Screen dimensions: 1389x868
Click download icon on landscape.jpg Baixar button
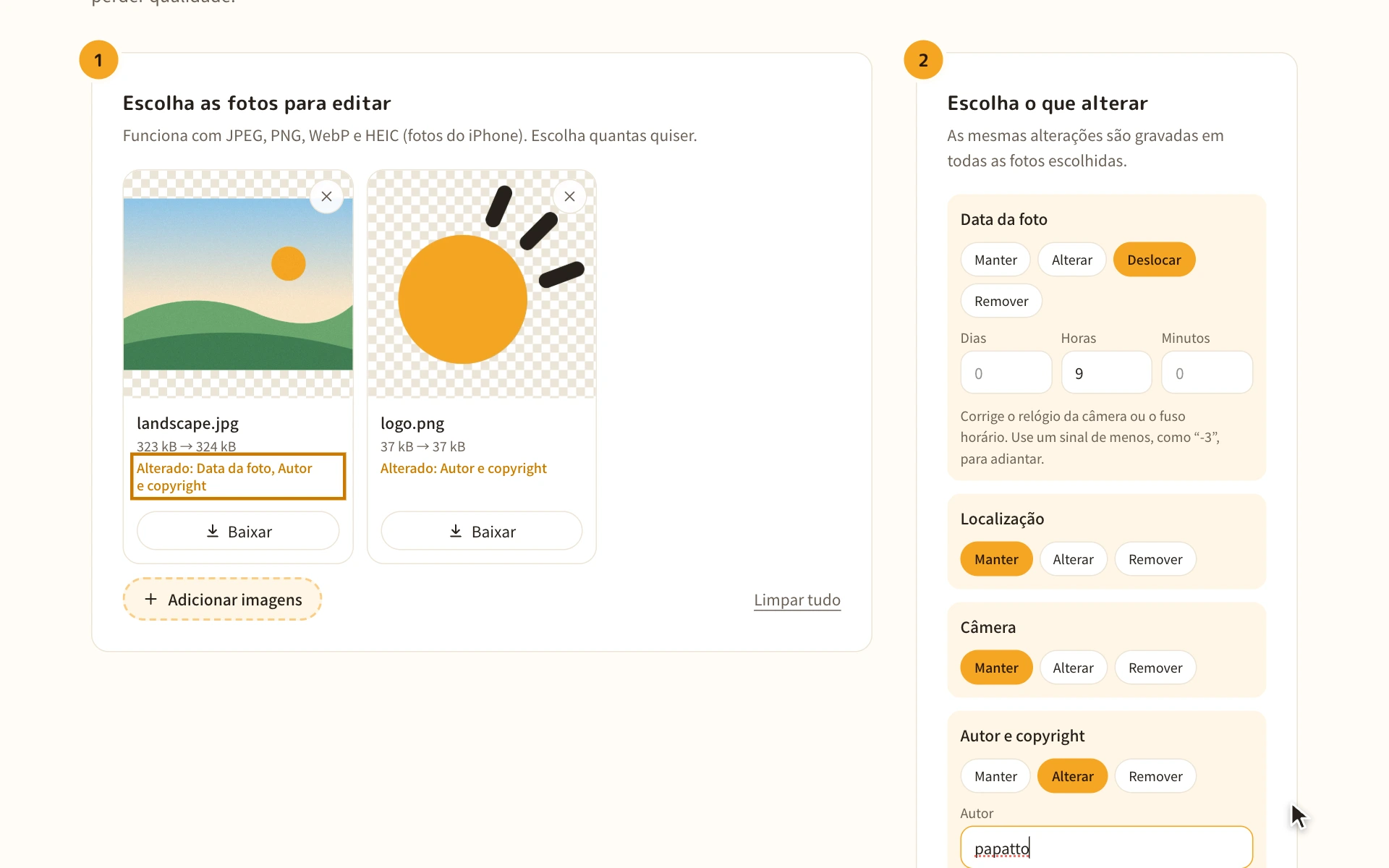pos(213,532)
